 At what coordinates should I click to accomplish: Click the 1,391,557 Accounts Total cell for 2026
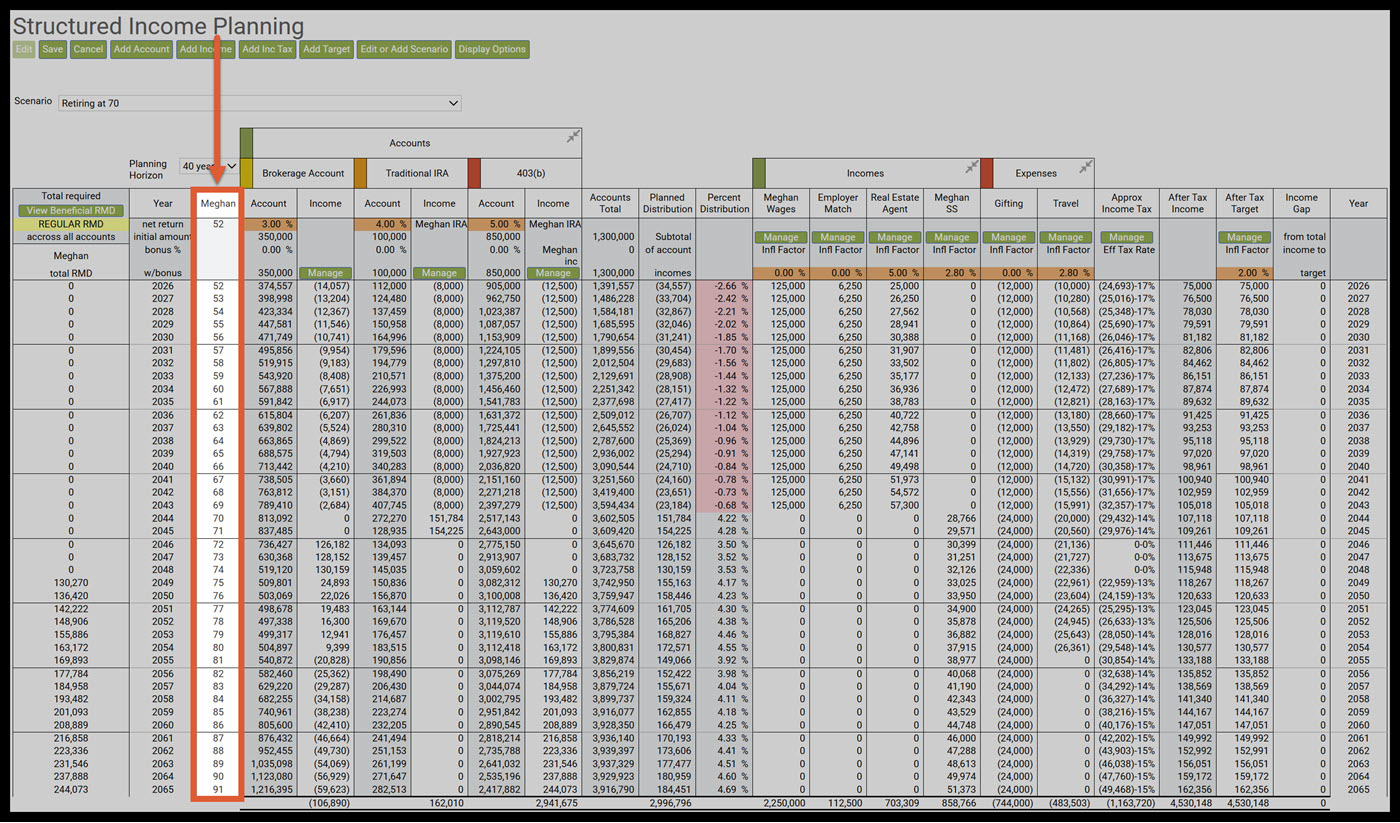(x=612, y=285)
